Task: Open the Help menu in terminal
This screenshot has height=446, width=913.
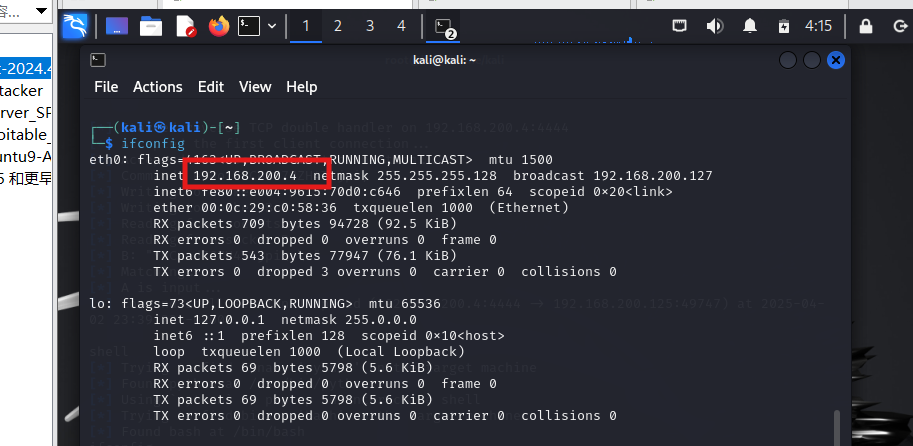Action: 302,87
